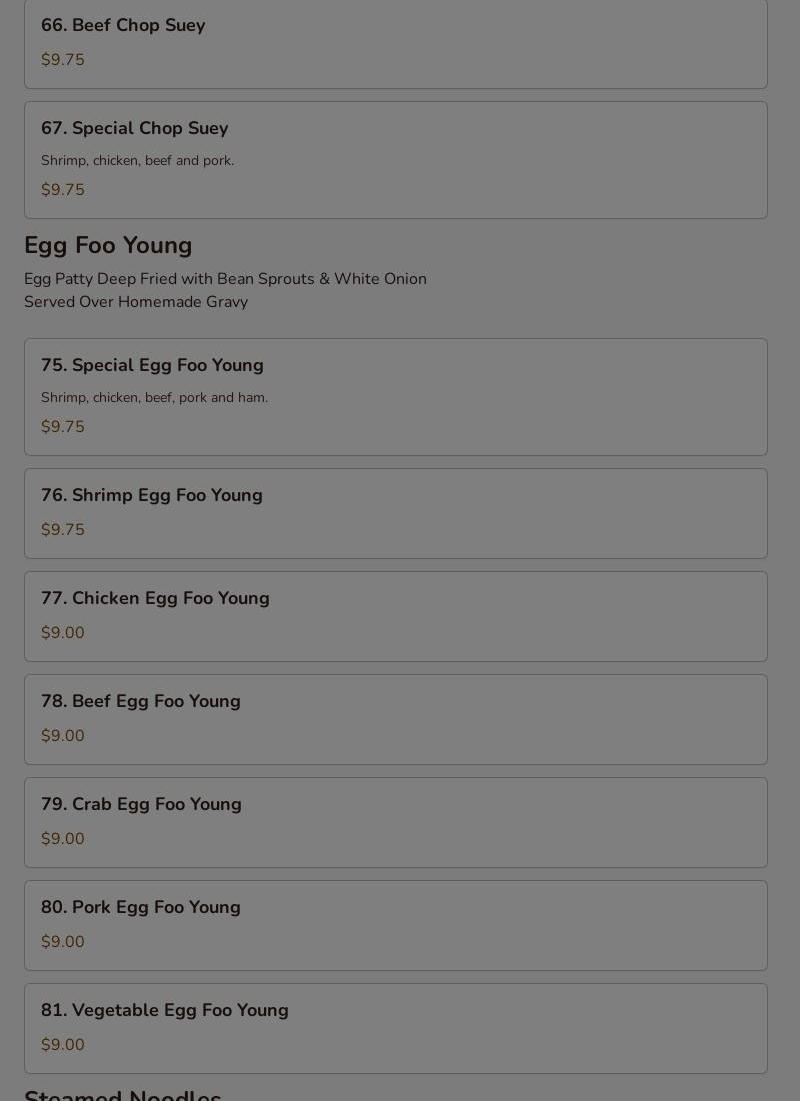Choose 75. Special Egg Foo Young

(395, 397)
